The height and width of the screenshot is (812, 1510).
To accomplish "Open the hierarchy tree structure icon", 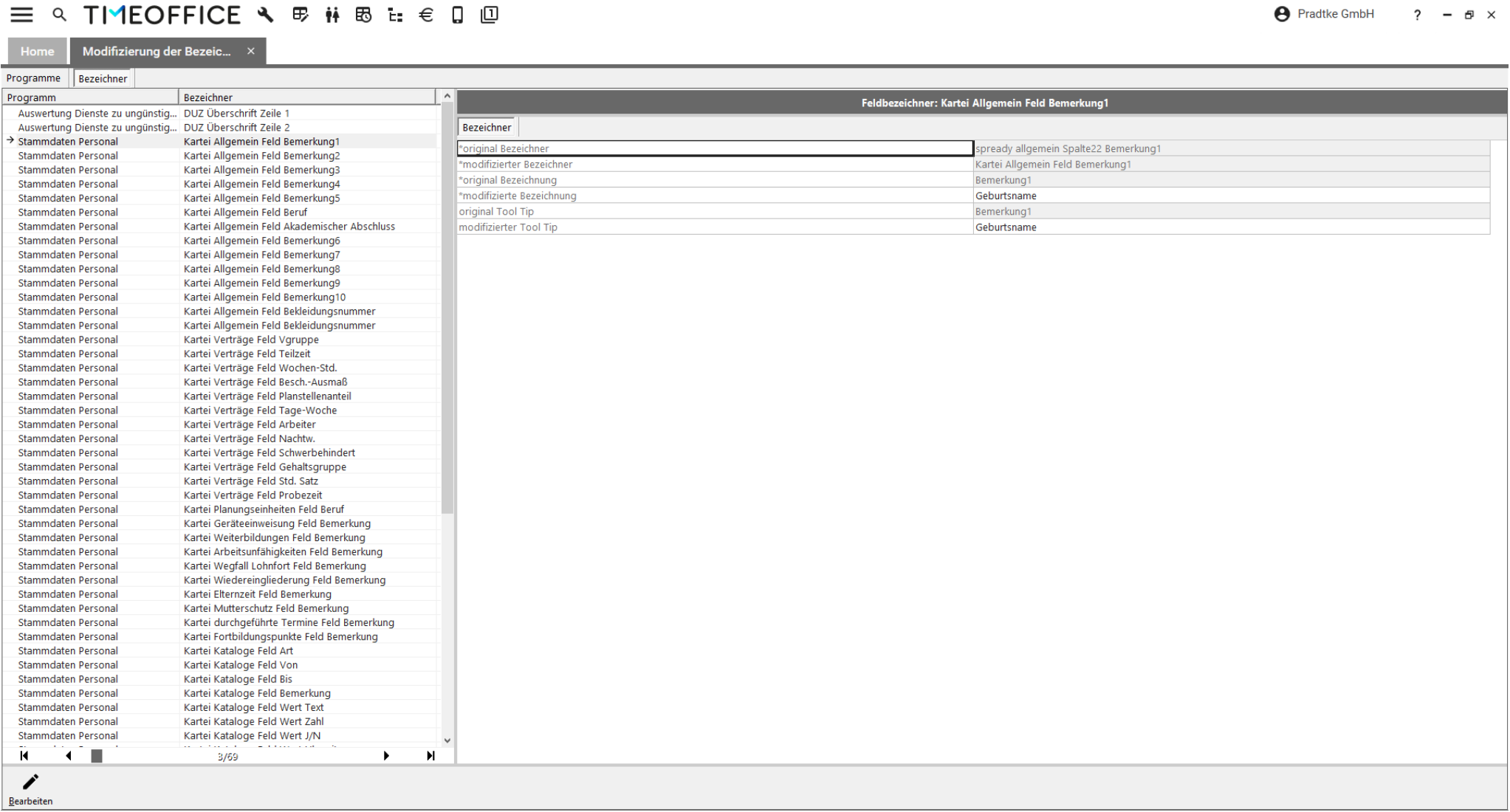I will tap(396, 15).
